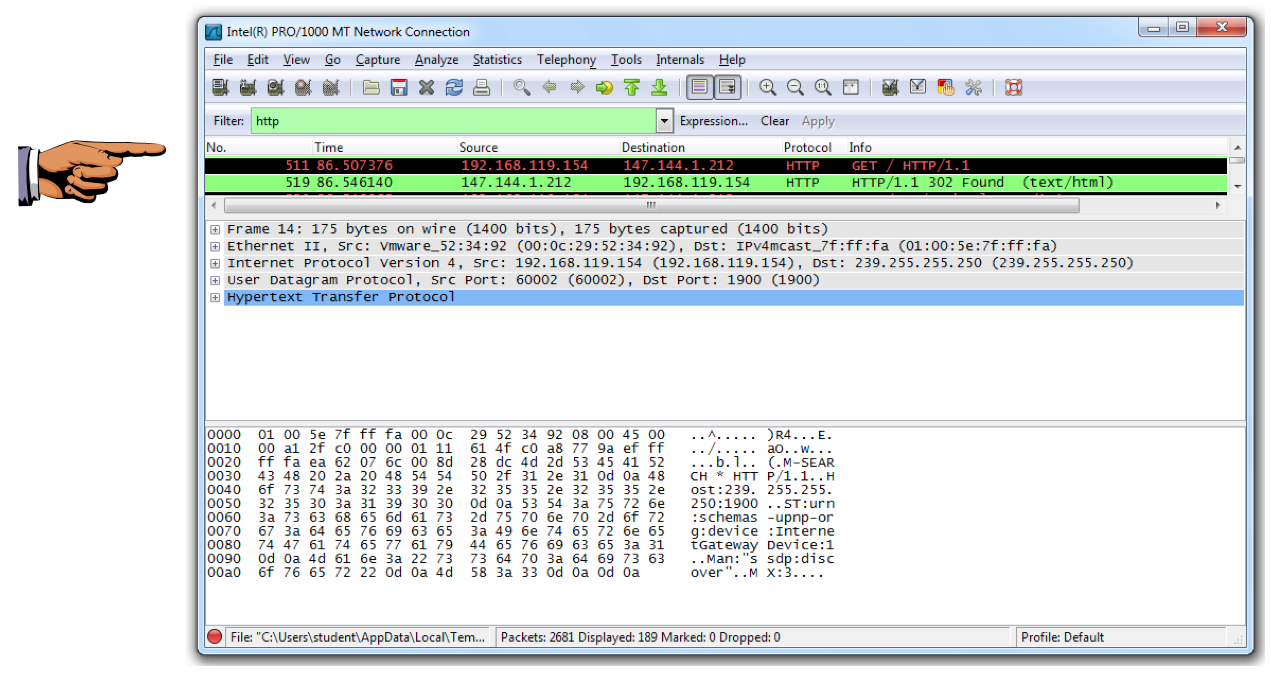Click the packet list horizontal scrollbar
The width and height of the screenshot is (1271, 673).
click(650, 205)
